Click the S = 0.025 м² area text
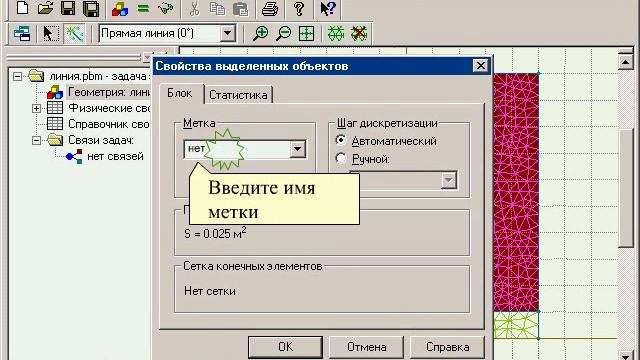This screenshot has height=360, width=640. [x=215, y=233]
